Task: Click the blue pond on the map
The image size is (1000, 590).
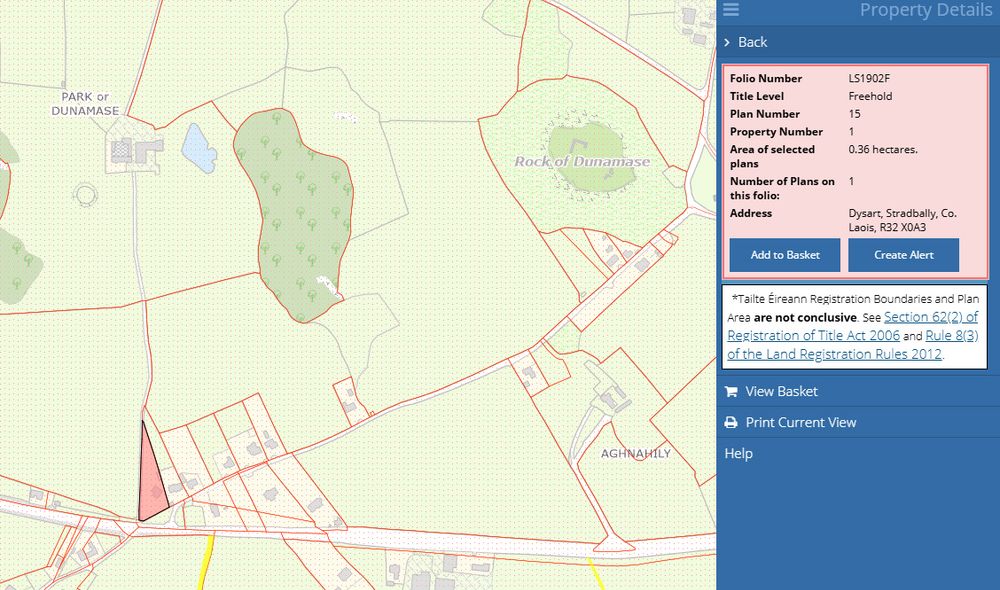Action: tap(198, 149)
